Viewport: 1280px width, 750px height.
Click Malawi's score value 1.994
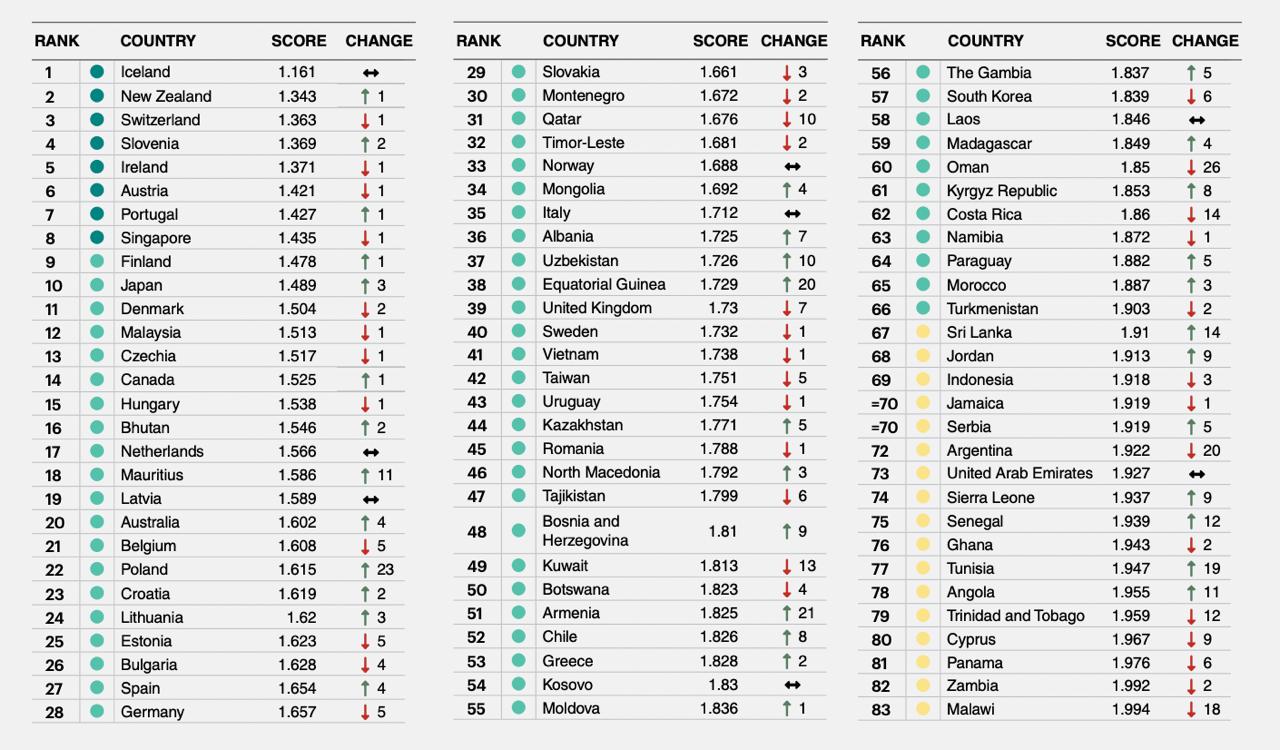pyautogui.click(x=1130, y=709)
